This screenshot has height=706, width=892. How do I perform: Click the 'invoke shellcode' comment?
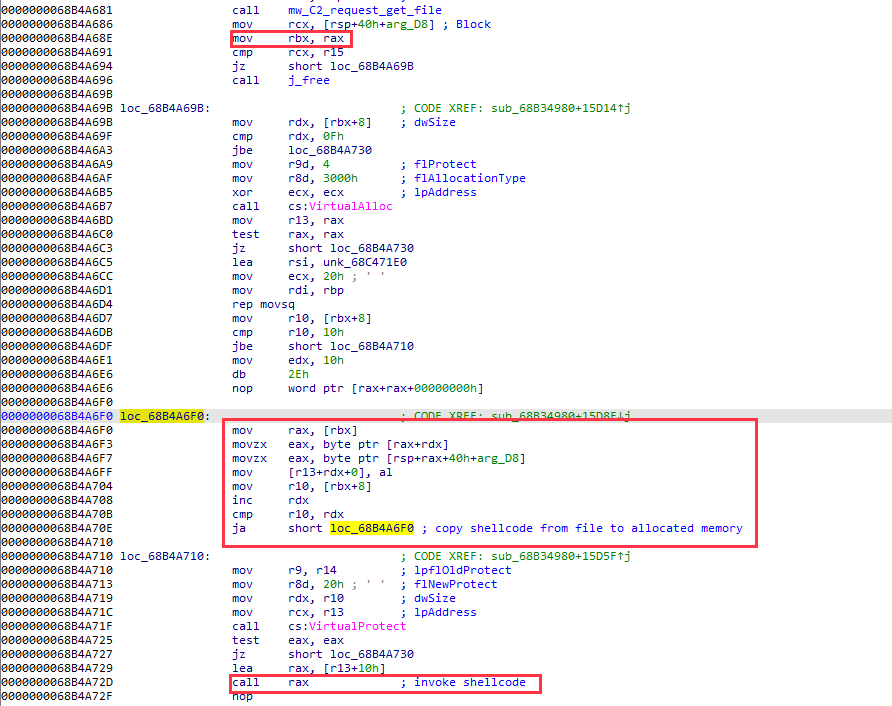[469, 682]
